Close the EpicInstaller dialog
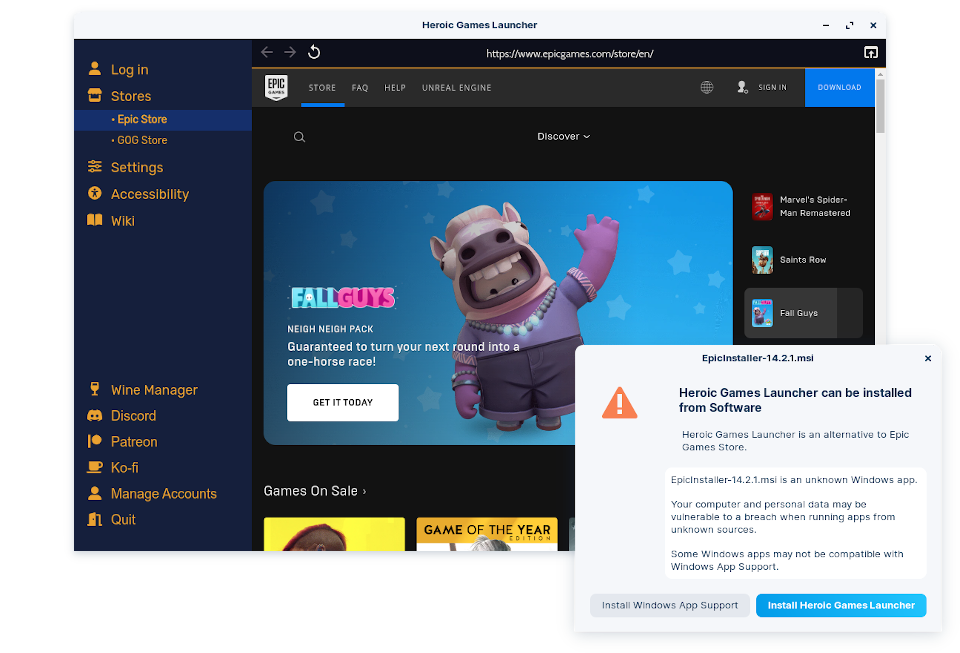 pyautogui.click(x=928, y=359)
